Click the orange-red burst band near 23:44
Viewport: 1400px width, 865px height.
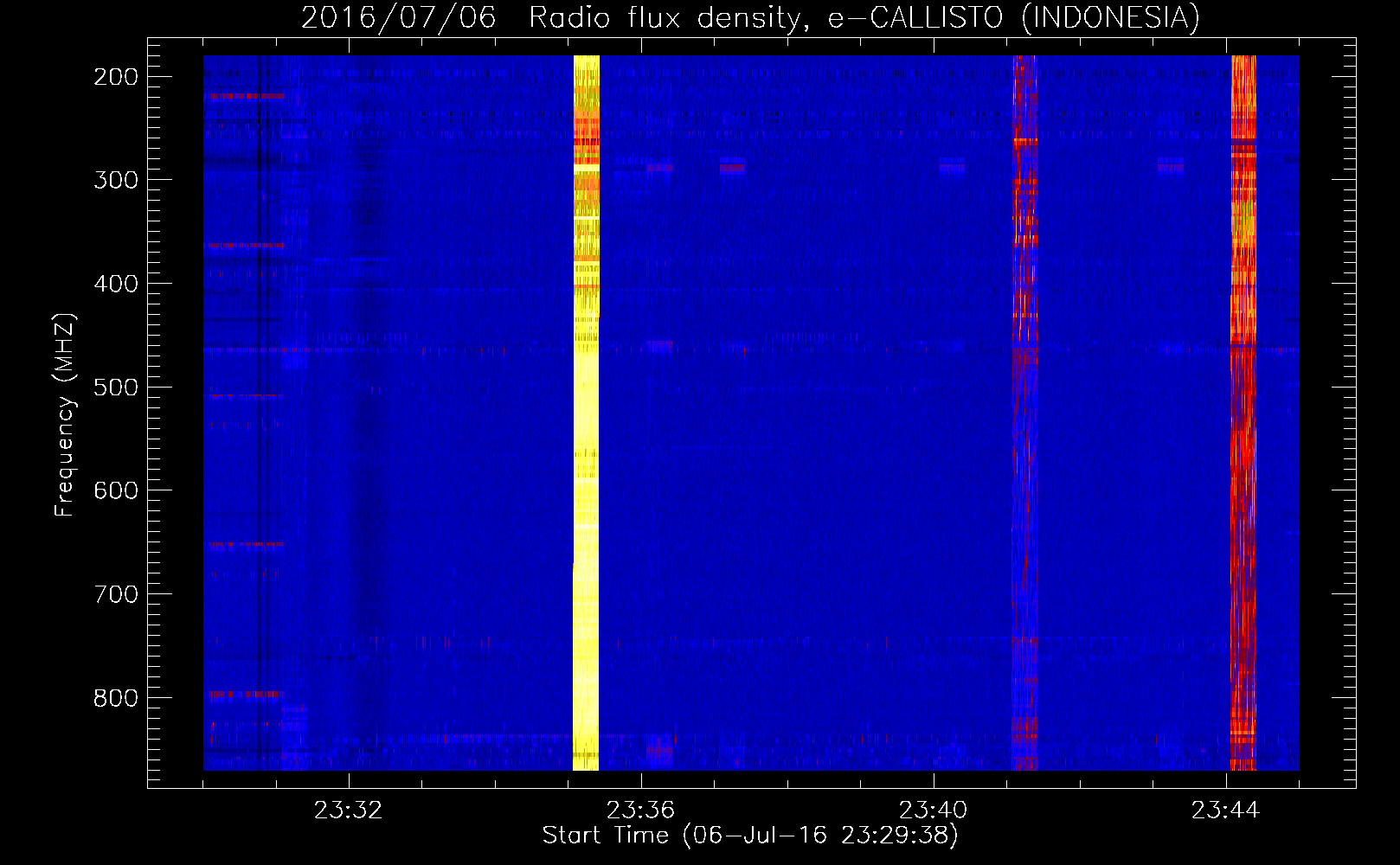click(x=1243, y=413)
